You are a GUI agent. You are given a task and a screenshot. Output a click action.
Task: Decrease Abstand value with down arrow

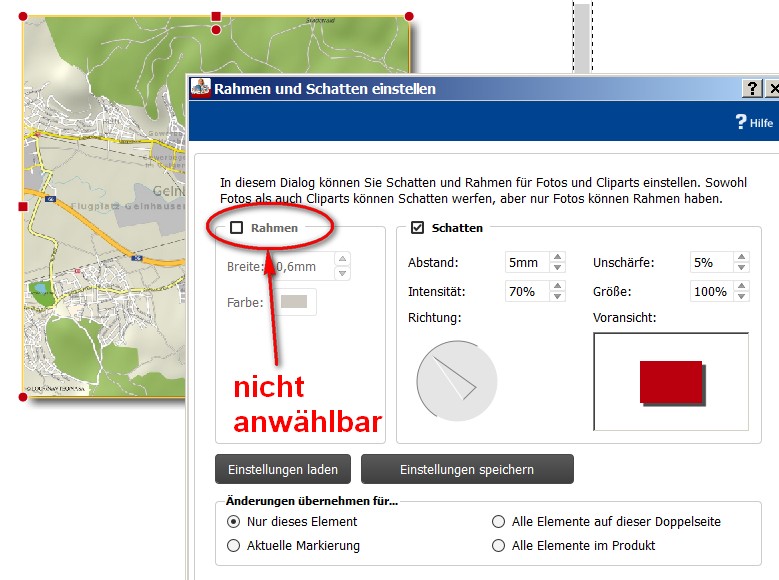(x=557, y=267)
